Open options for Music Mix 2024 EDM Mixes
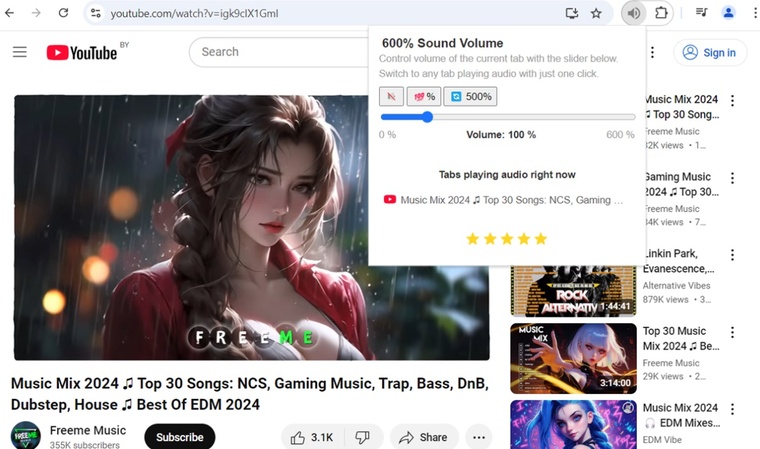 (x=732, y=409)
